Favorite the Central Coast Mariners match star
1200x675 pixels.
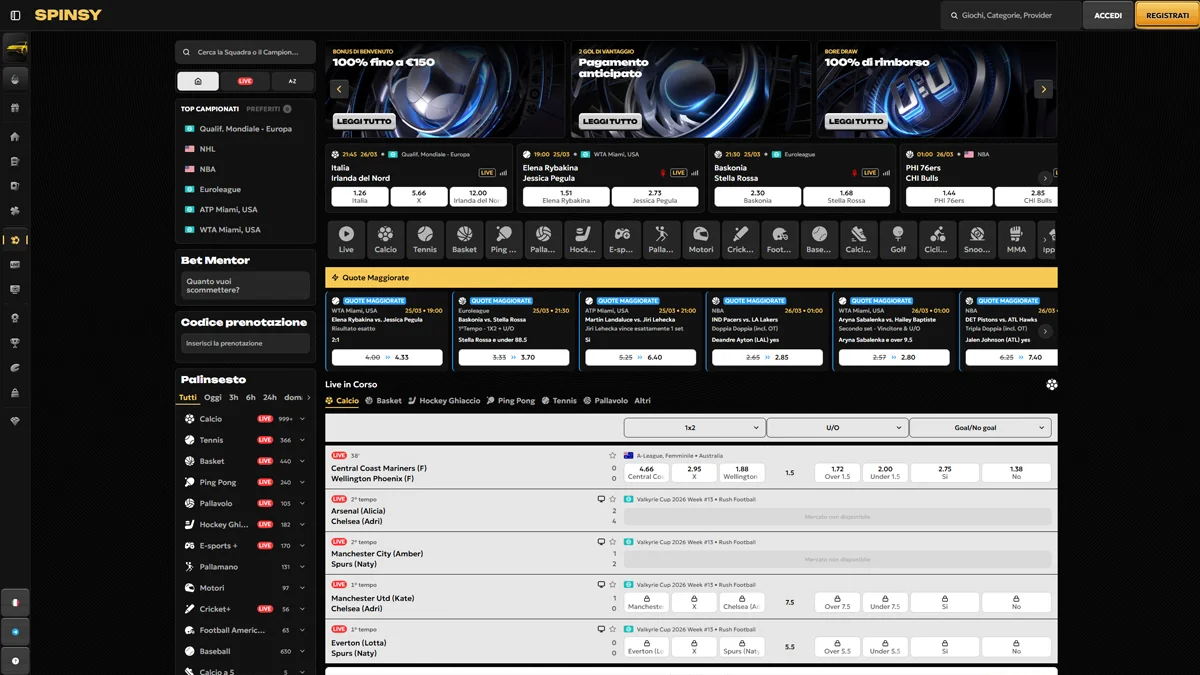612,455
